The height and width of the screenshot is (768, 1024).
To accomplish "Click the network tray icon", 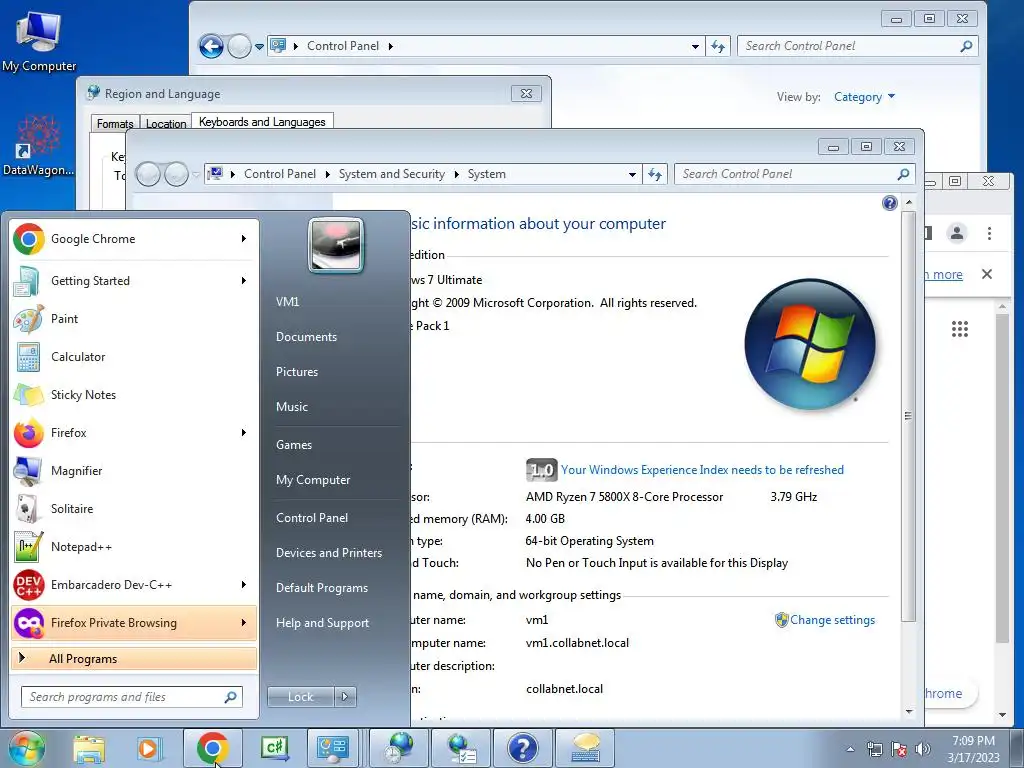I will 874,749.
